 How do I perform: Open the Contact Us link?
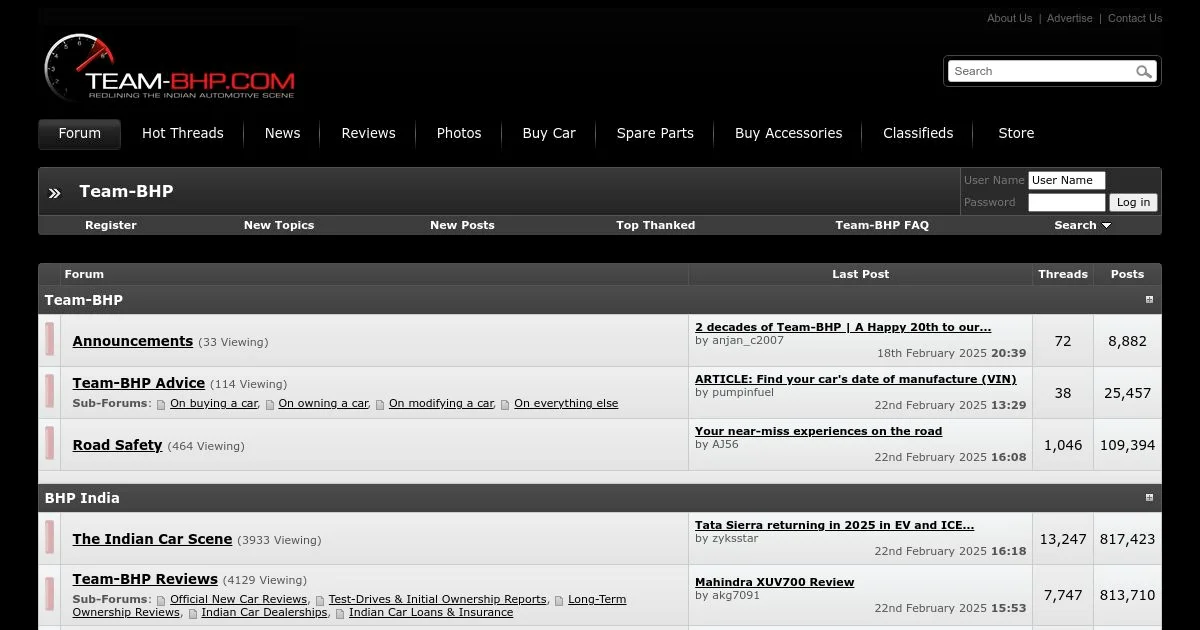point(1135,18)
